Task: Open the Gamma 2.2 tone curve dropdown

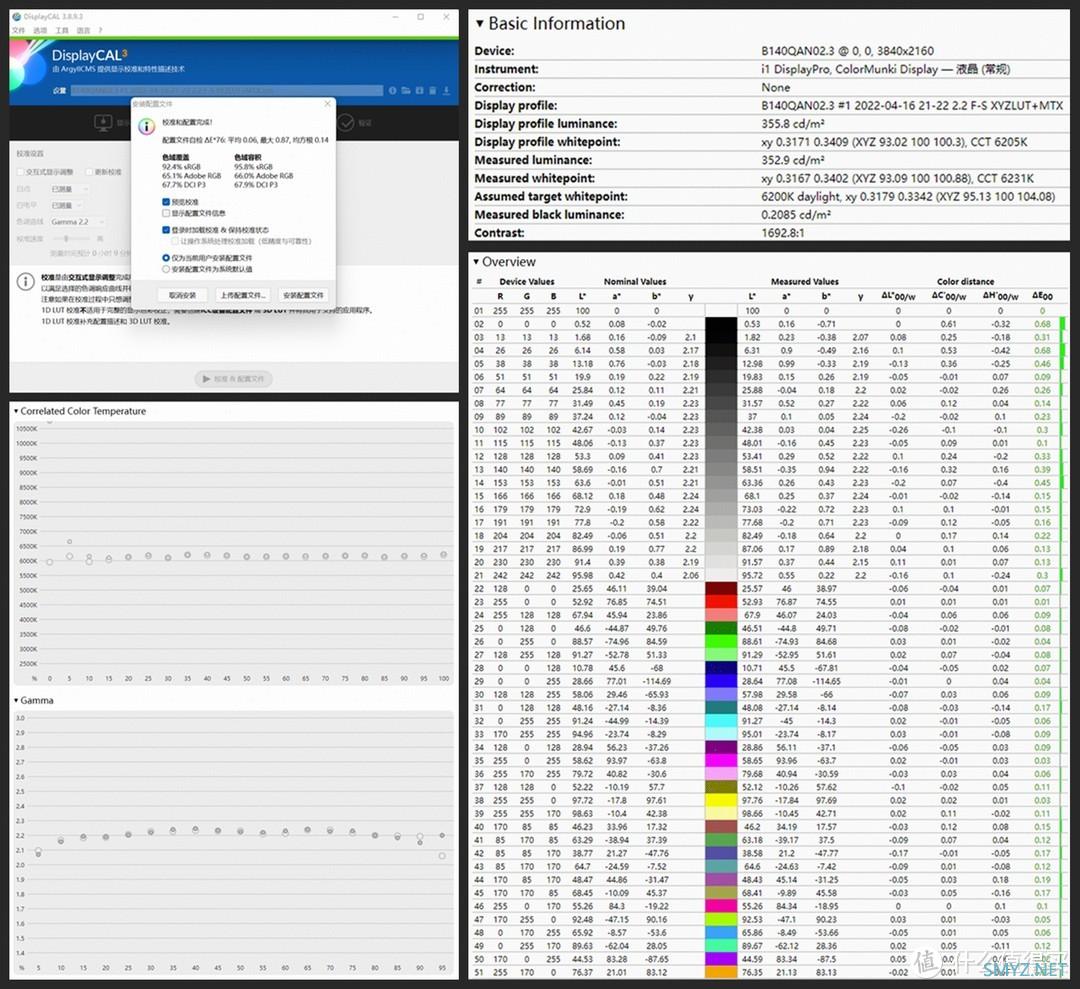Action: click(78, 222)
